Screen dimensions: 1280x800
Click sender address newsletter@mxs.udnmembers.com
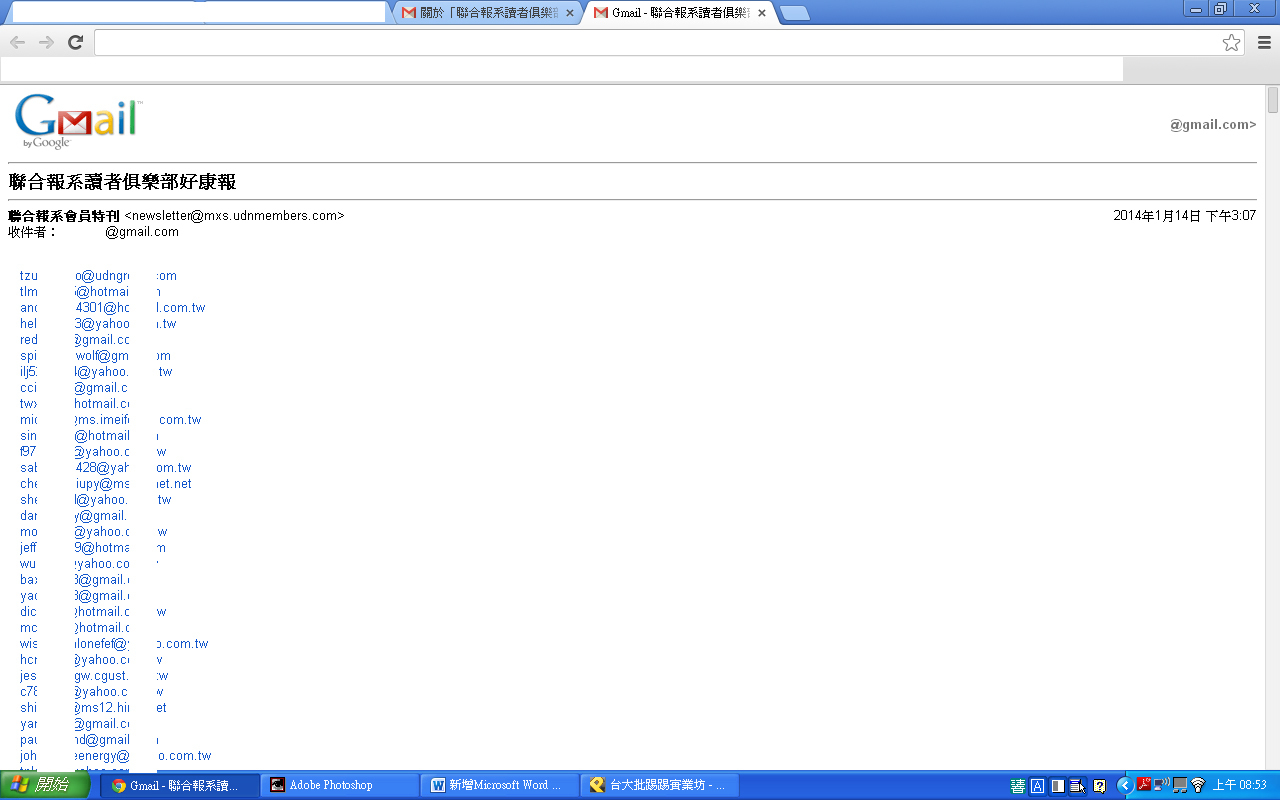click(x=234, y=215)
